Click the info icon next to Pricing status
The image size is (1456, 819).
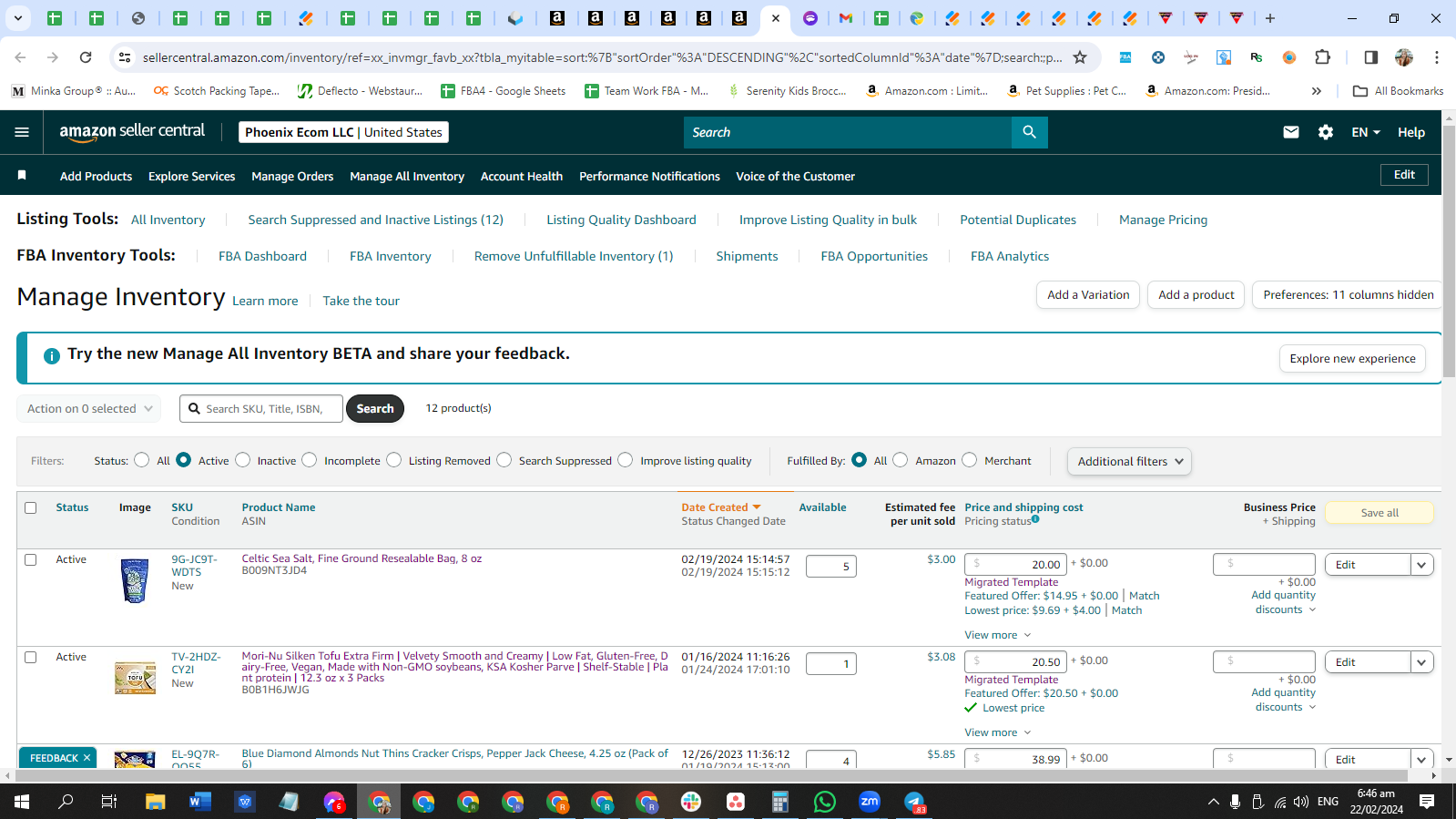(1035, 519)
